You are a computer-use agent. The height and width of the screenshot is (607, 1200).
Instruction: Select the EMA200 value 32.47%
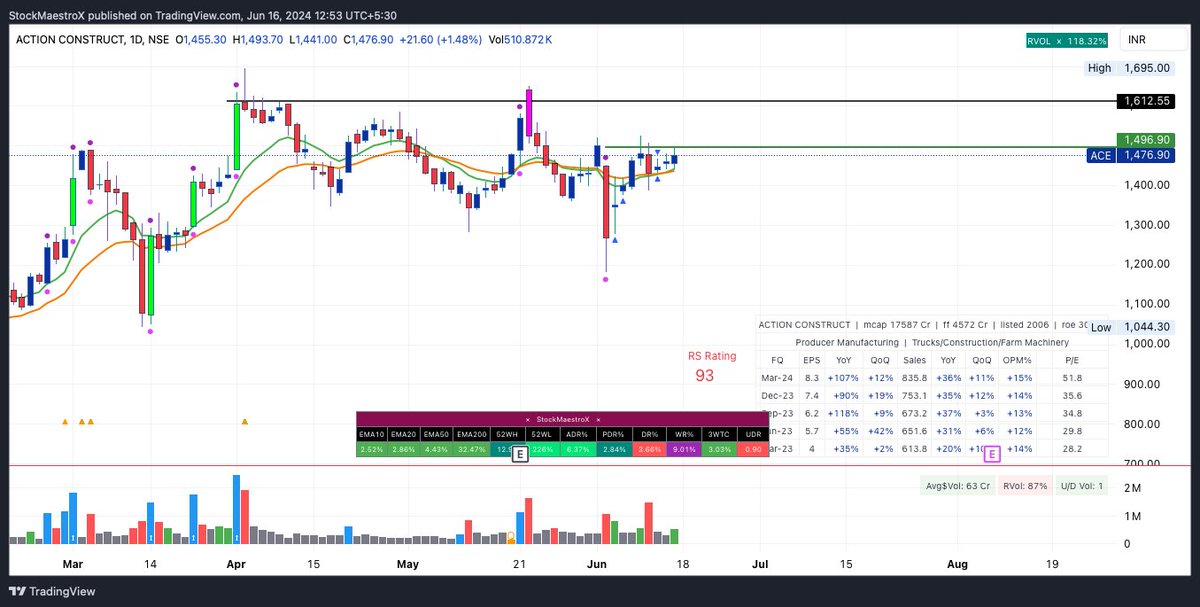tap(474, 450)
